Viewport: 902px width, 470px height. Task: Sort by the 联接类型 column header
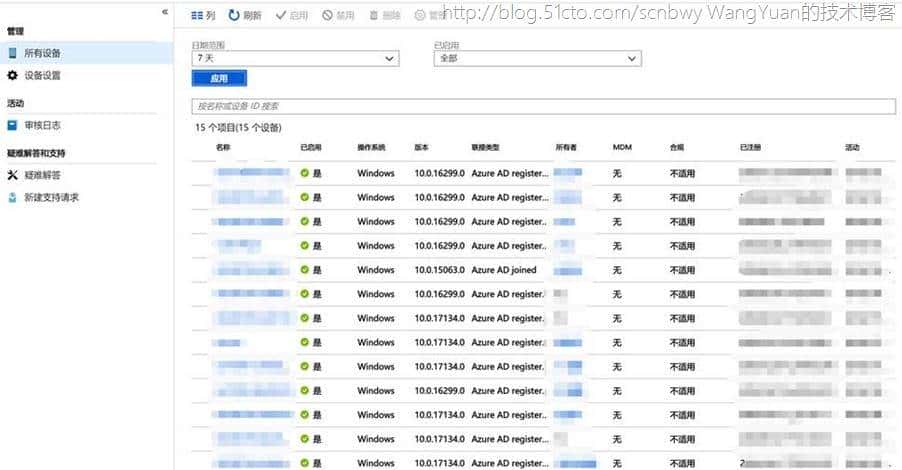486,147
